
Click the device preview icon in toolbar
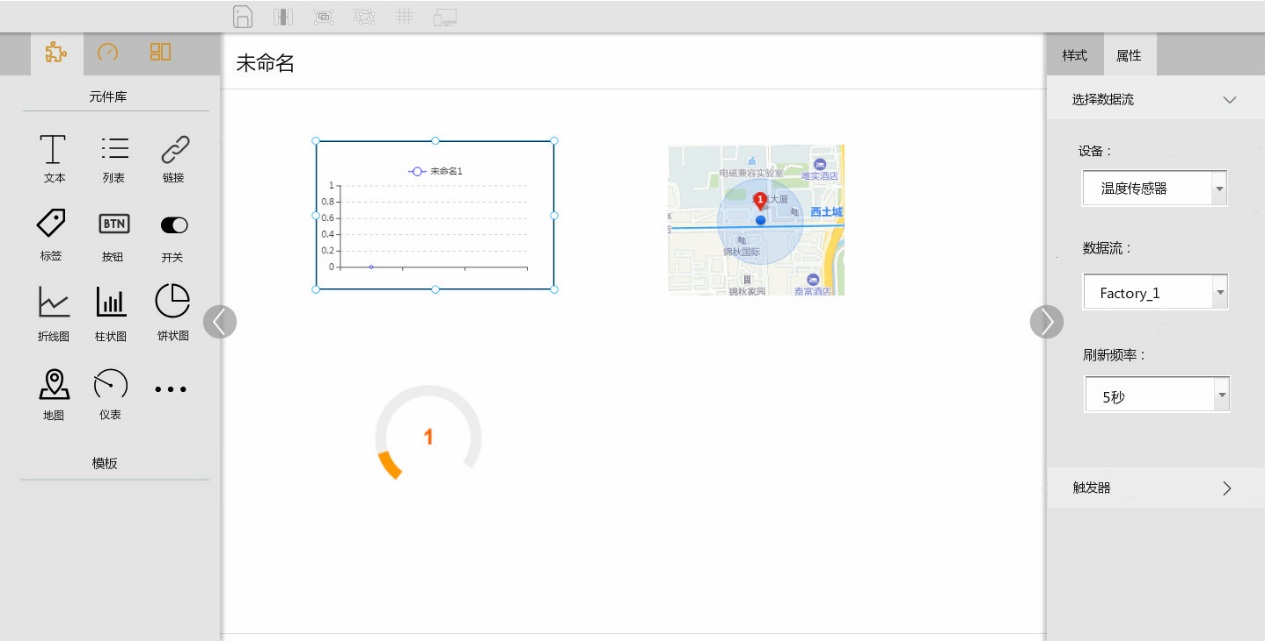pos(445,16)
